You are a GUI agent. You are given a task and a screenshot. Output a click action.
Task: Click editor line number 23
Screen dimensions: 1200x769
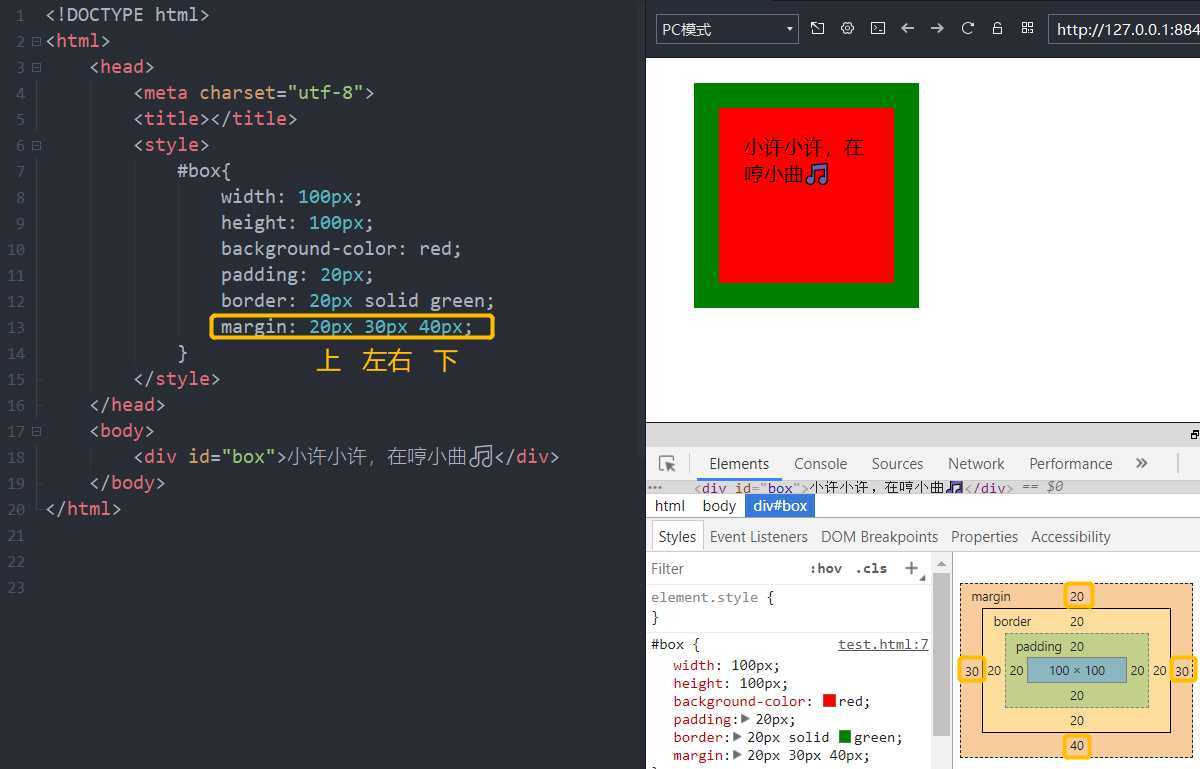coord(15,587)
